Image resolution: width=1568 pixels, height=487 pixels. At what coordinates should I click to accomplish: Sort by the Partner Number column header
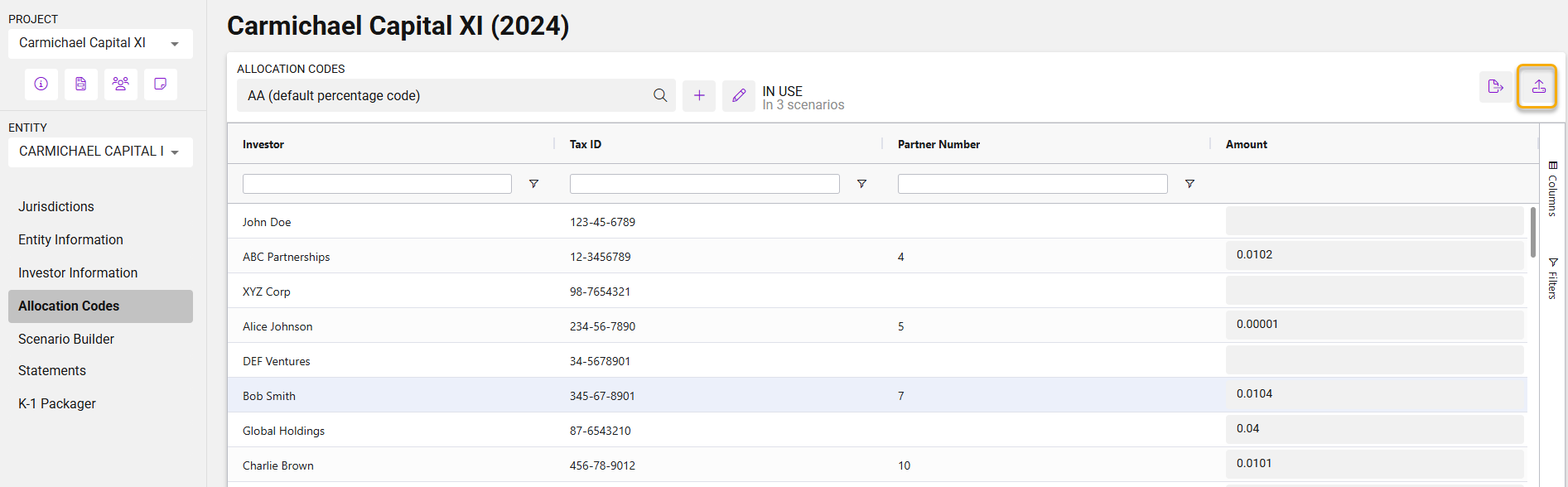pyautogui.click(x=938, y=144)
